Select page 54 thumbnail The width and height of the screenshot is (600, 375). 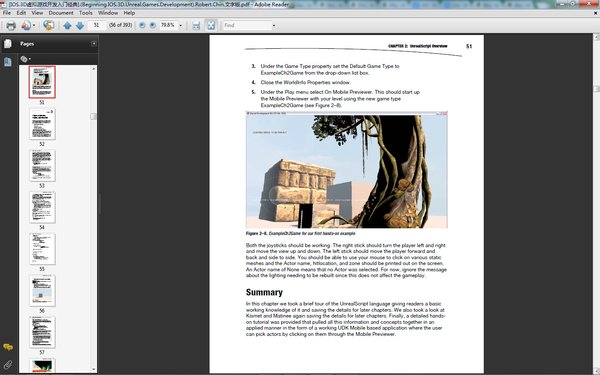(42, 207)
